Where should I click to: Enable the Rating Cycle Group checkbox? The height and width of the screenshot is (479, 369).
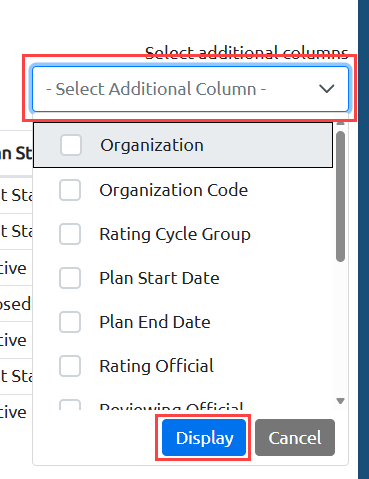point(70,234)
